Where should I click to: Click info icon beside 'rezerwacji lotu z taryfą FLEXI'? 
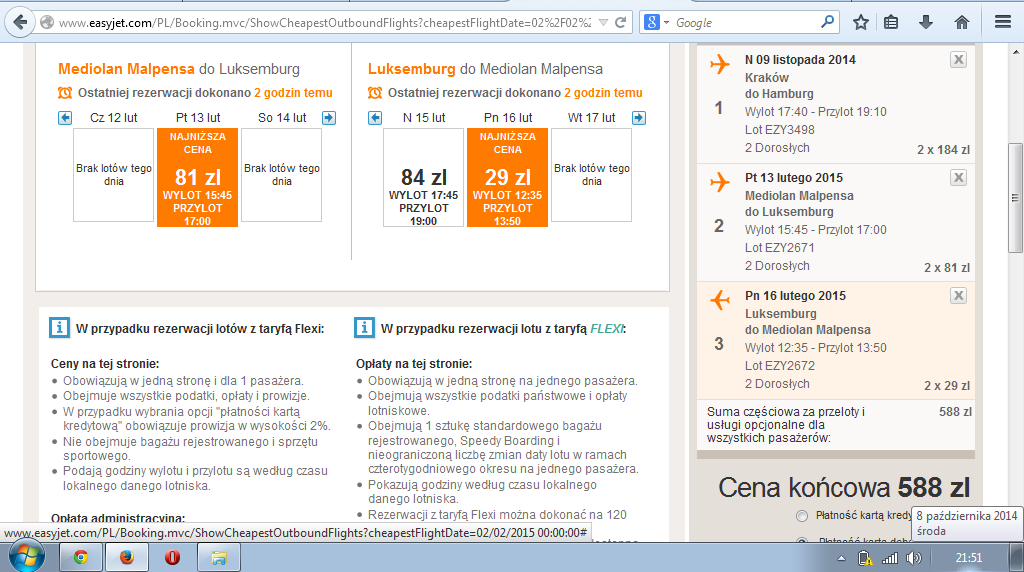click(x=364, y=328)
